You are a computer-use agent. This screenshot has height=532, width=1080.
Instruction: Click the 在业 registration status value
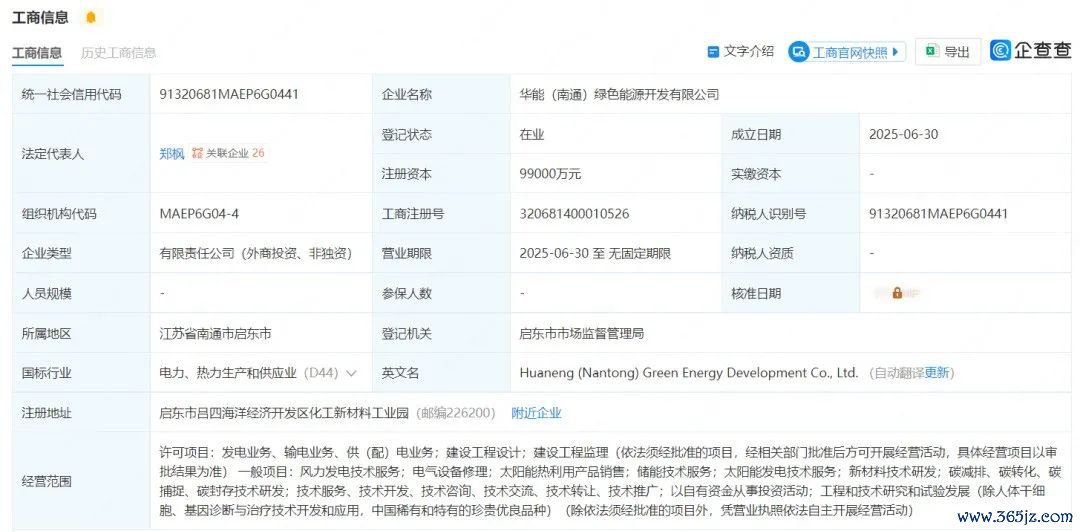(532, 134)
